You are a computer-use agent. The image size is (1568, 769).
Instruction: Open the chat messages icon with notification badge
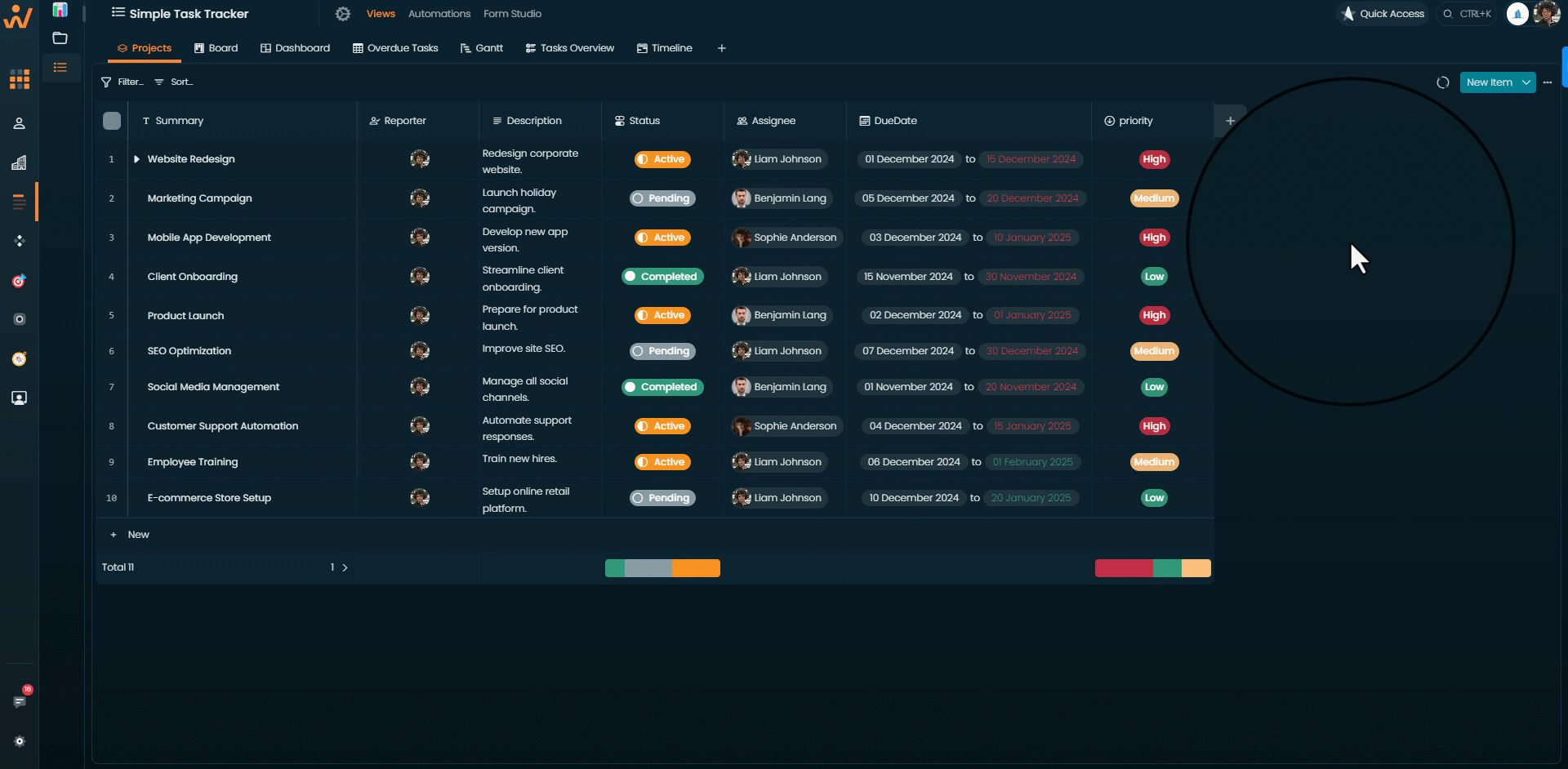click(20, 700)
